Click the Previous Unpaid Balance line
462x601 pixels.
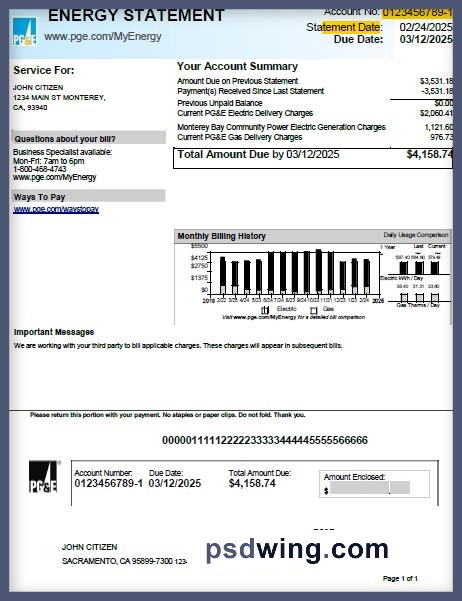(x=220, y=103)
